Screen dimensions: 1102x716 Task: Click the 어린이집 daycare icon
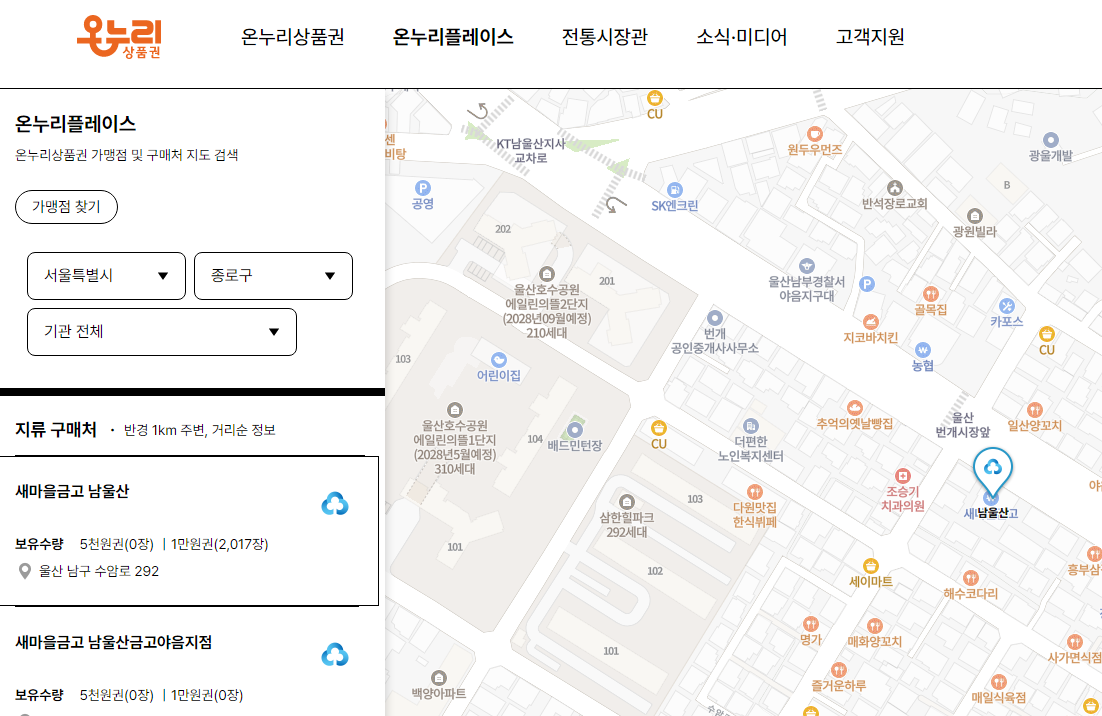point(499,360)
